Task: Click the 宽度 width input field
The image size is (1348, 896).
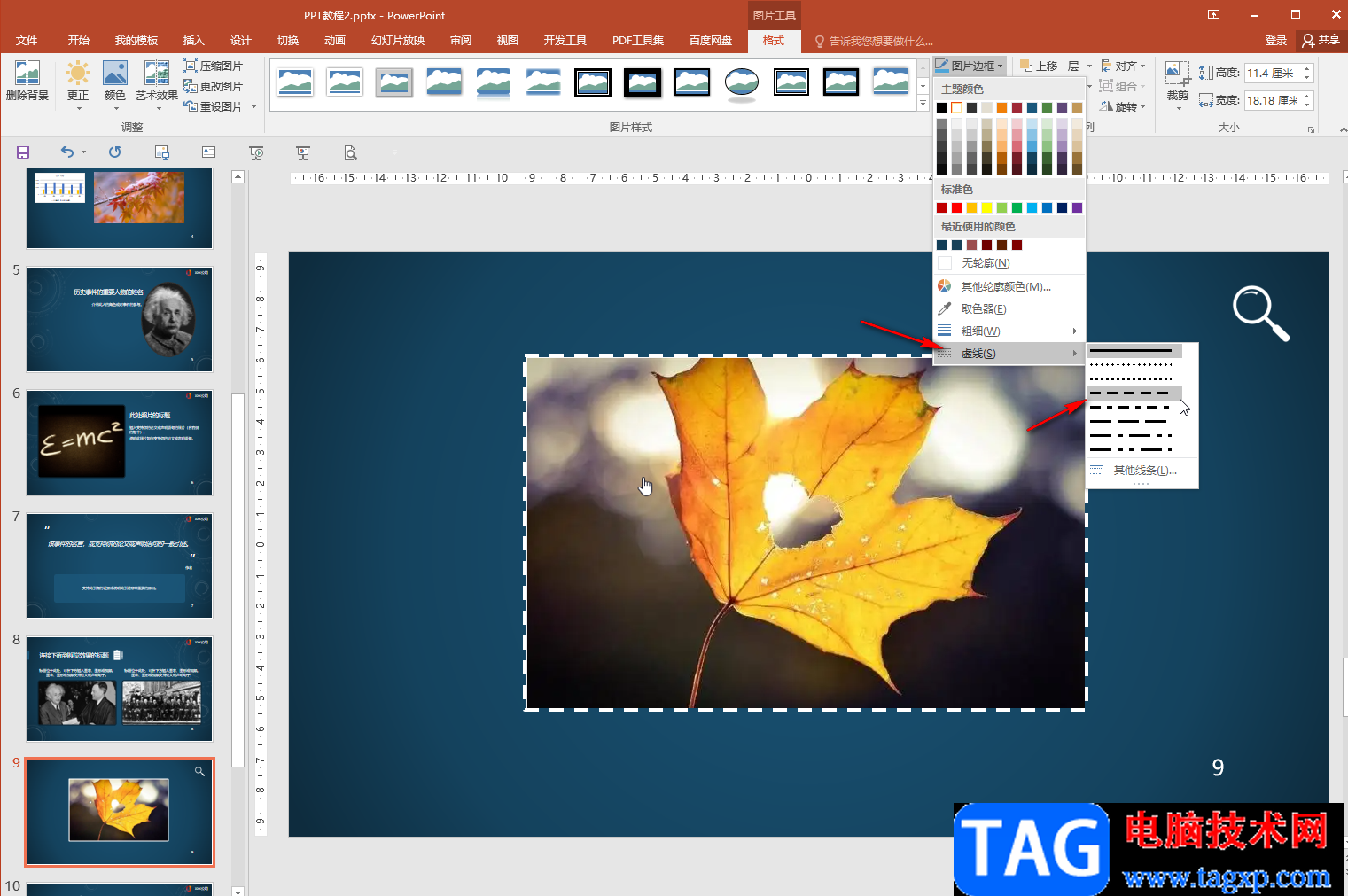Action: point(1272,100)
